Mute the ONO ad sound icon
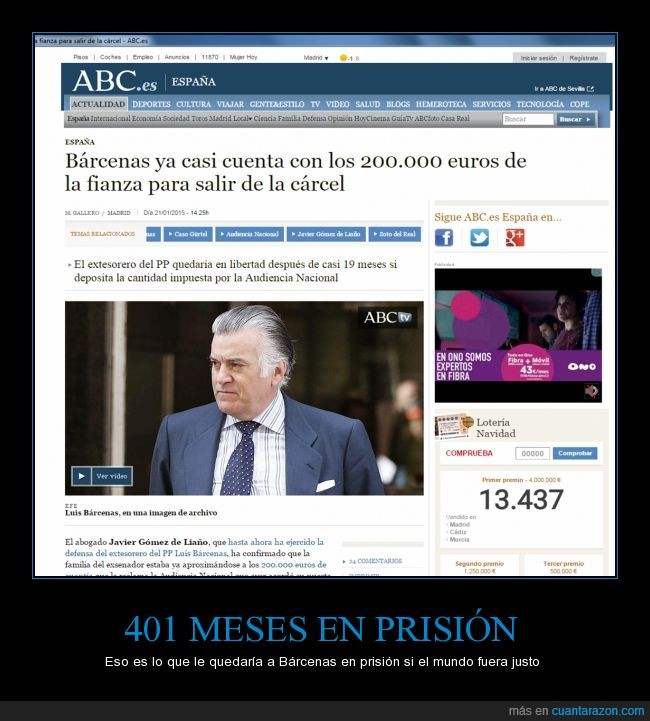 click(x=591, y=391)
